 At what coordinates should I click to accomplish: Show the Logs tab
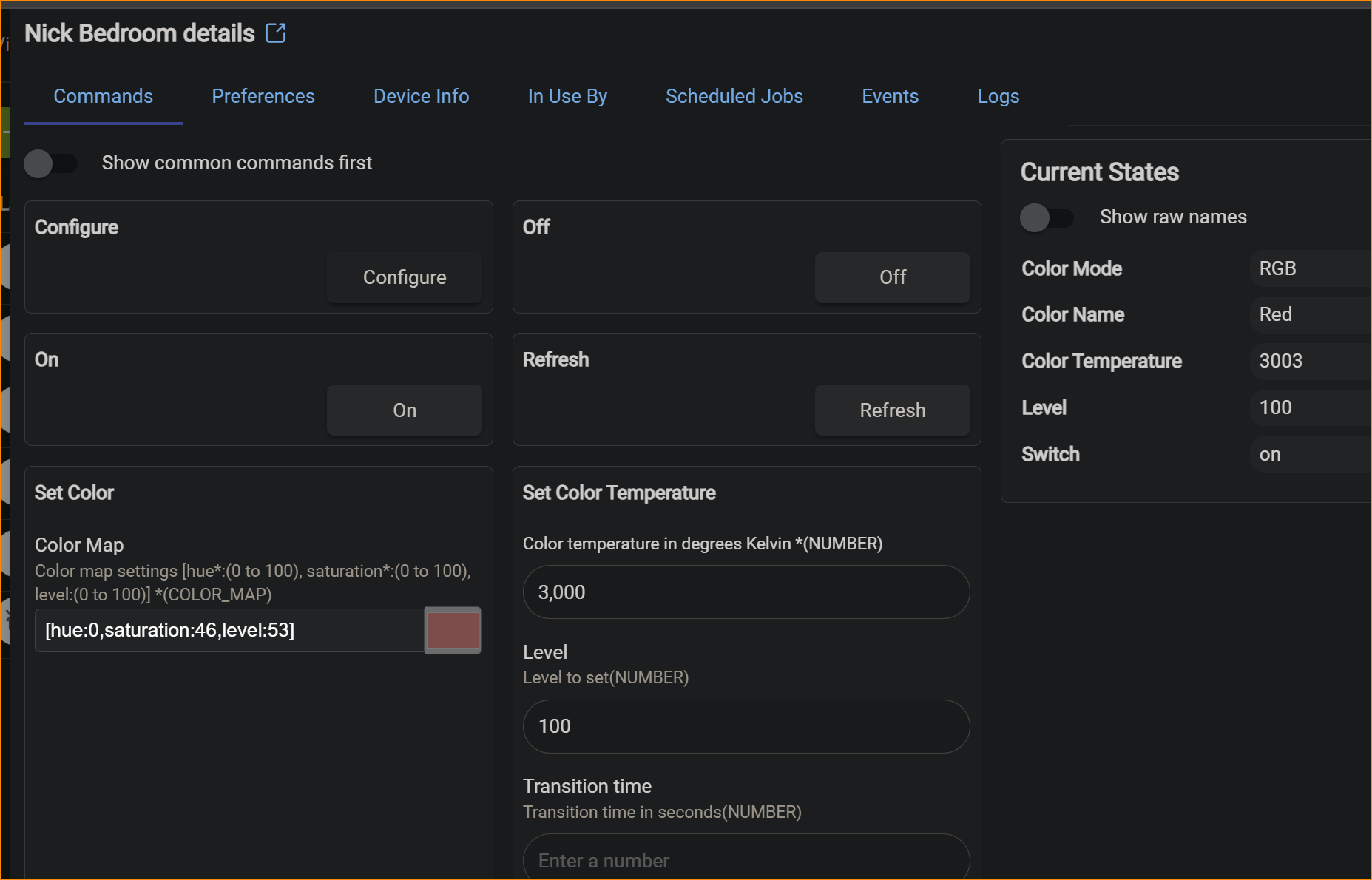pyautogui.click(x=998, y=96)
